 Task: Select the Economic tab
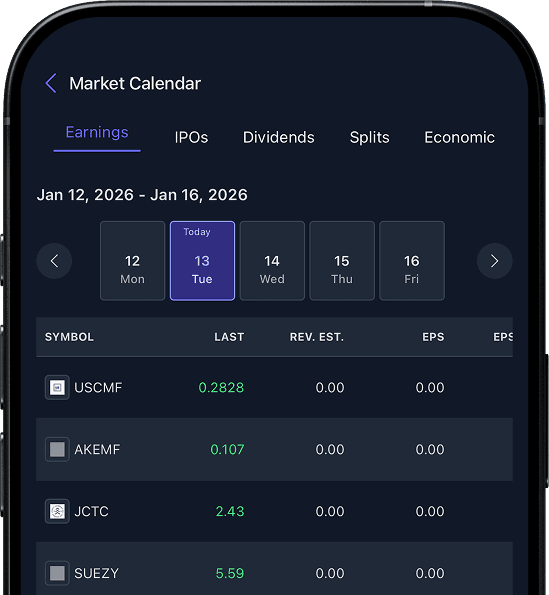459,137
